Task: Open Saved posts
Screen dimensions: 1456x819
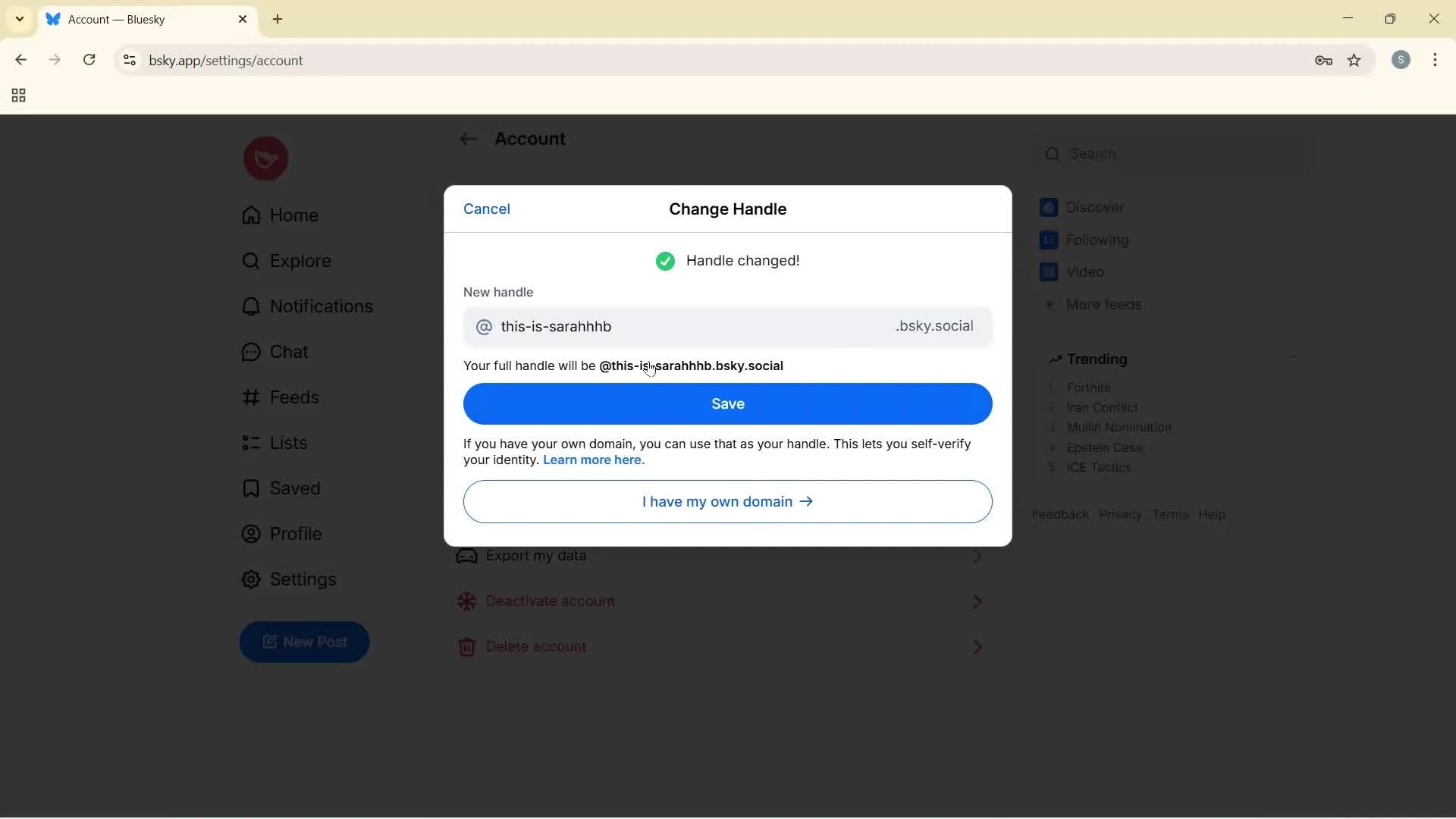Action: click(x=293, y=488)
